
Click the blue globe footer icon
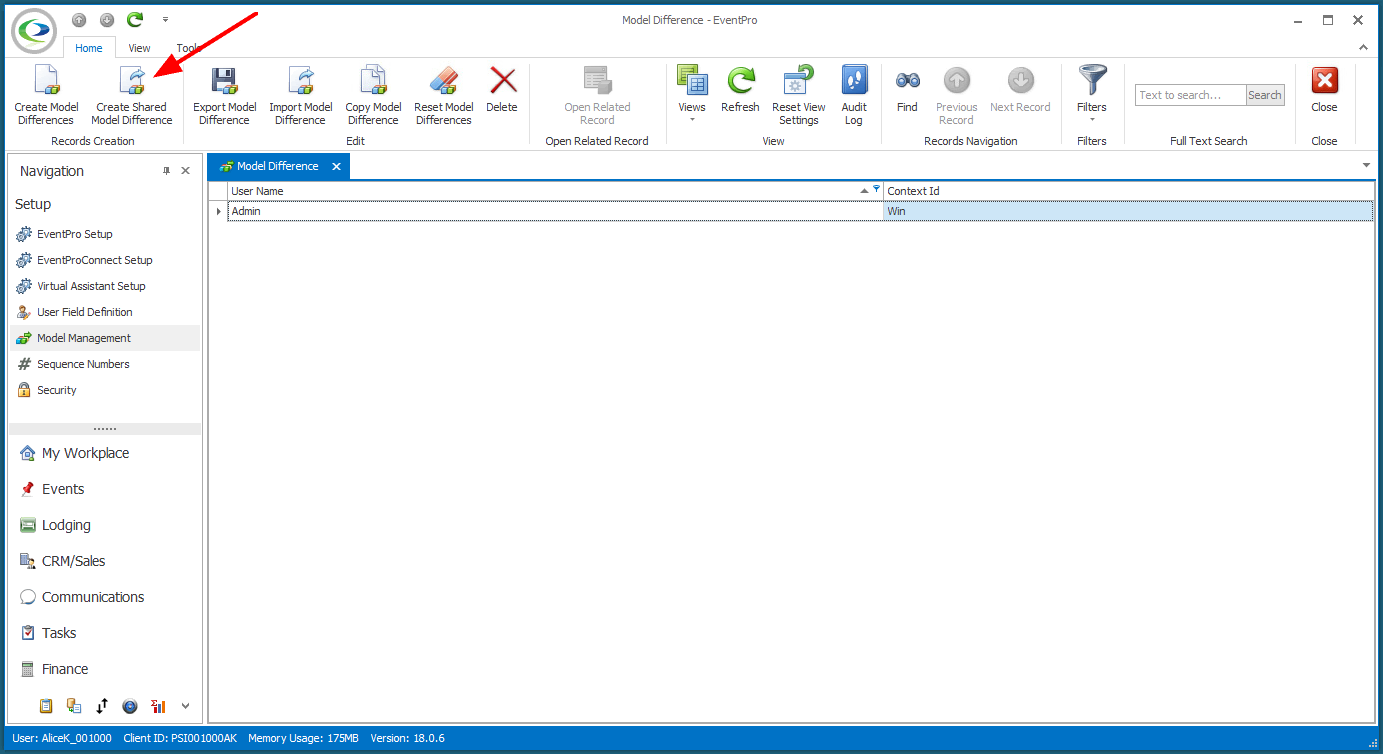[130, 706]
